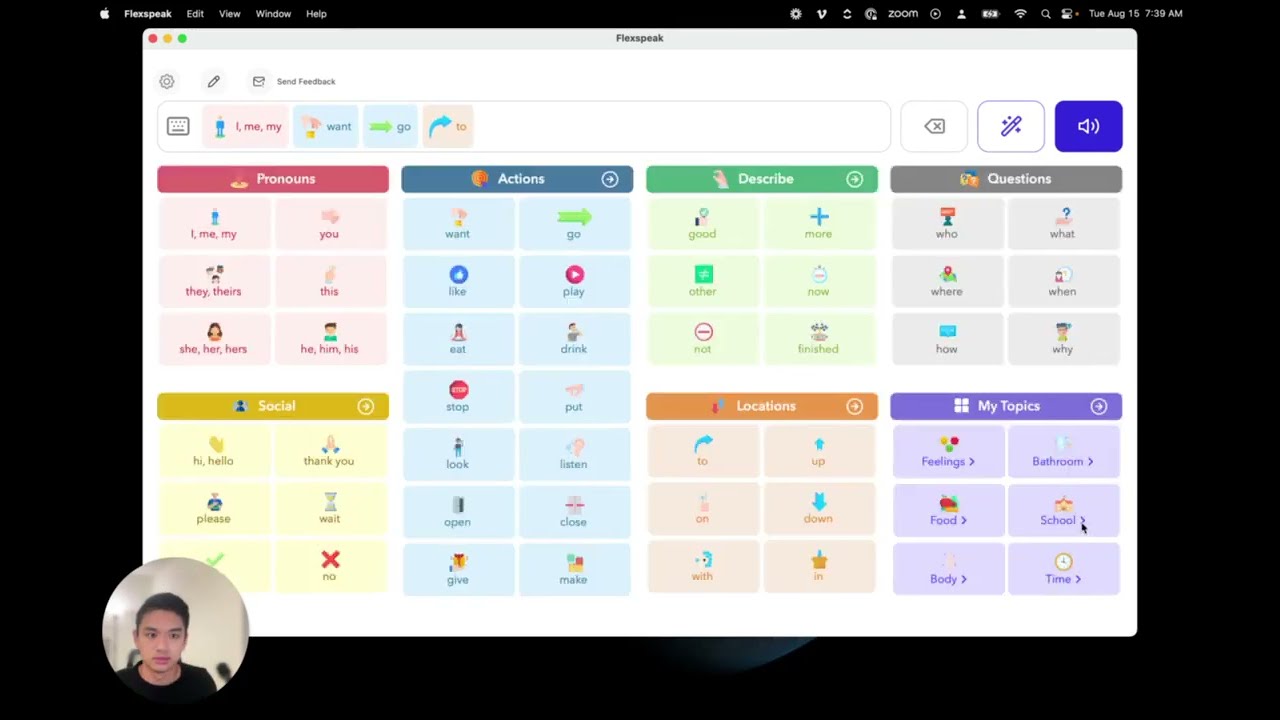Select 'I, me, my' chip in sentence bar
The height and width of the screenshot is (720, 1280).
246,126
